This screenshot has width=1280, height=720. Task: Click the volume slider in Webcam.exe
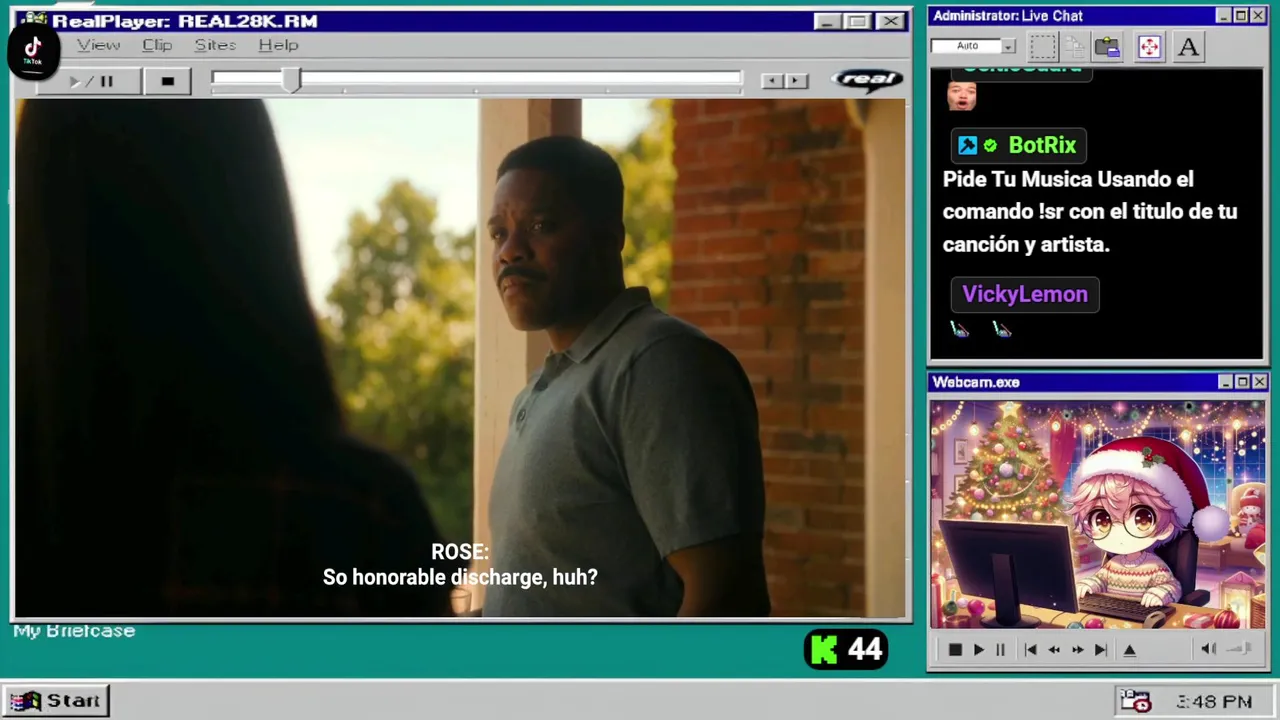point(1240,649)
